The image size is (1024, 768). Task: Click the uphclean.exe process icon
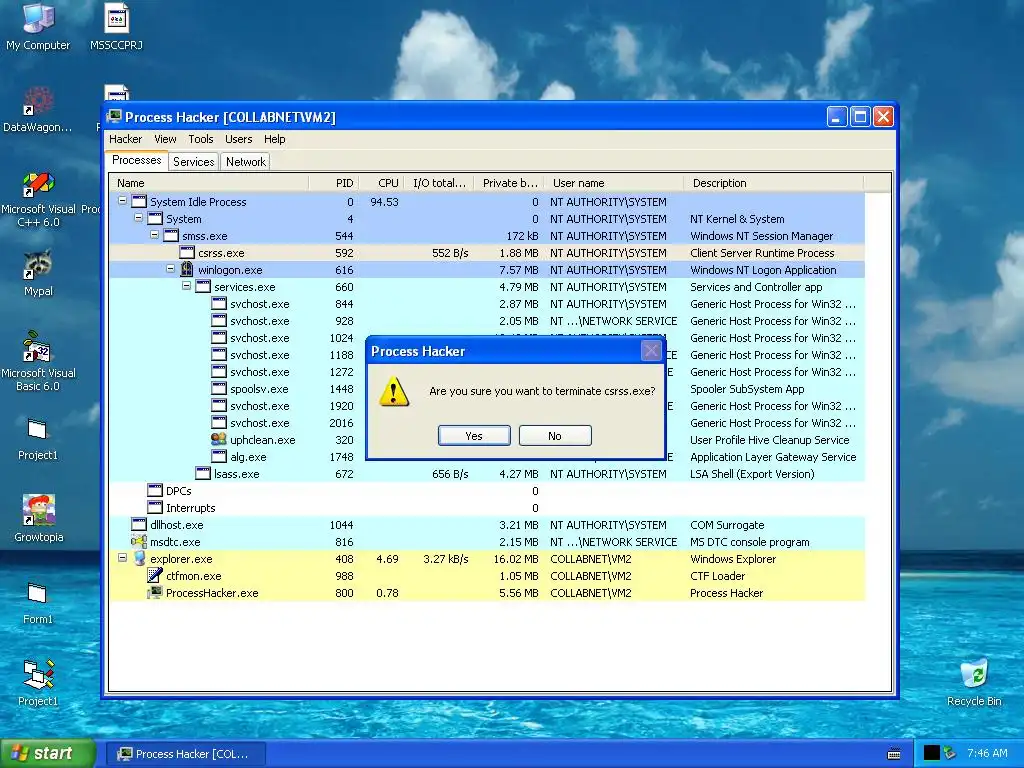[x=219, y=440]
